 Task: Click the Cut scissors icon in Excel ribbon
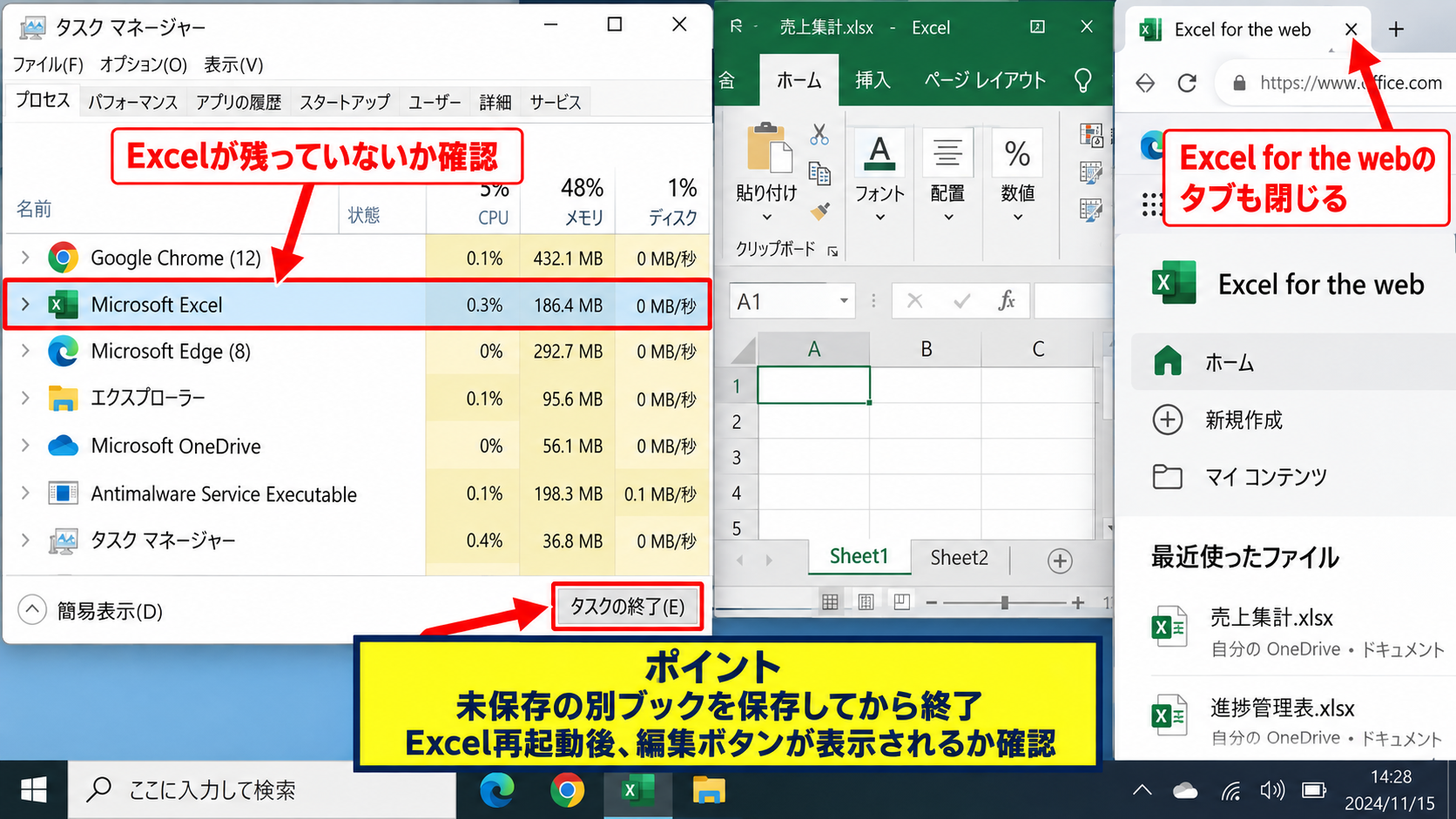(x=819, y=135)
